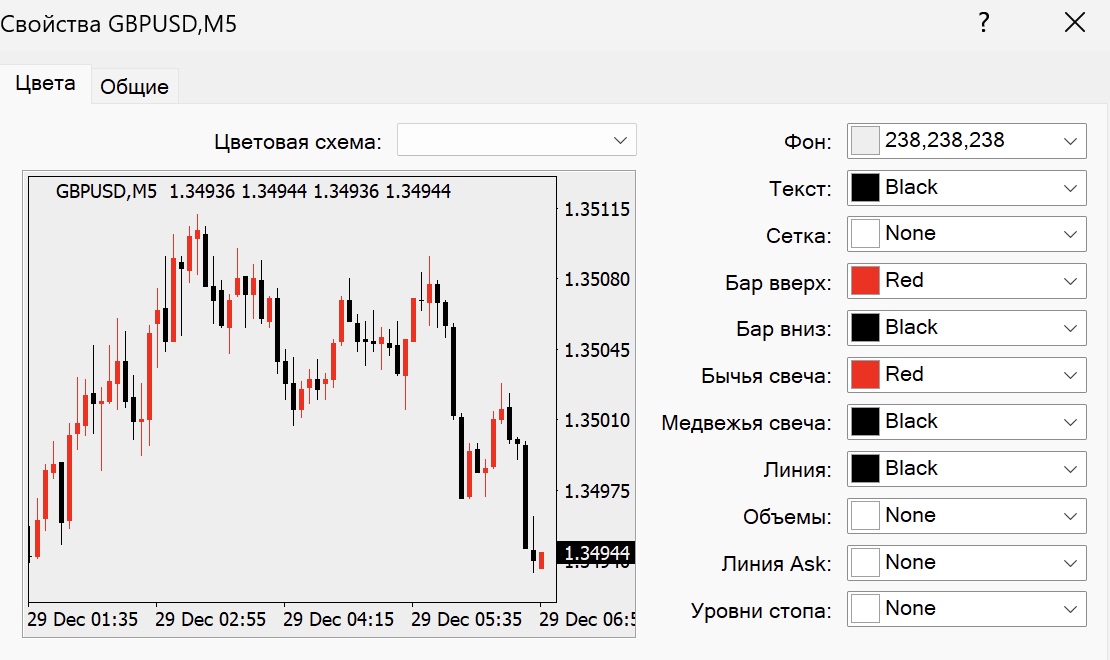1110x660 pixels.
Task: Expand the Медвежья свеча color dropdown
Action: pyautogui.click(x=1071, y=422)
